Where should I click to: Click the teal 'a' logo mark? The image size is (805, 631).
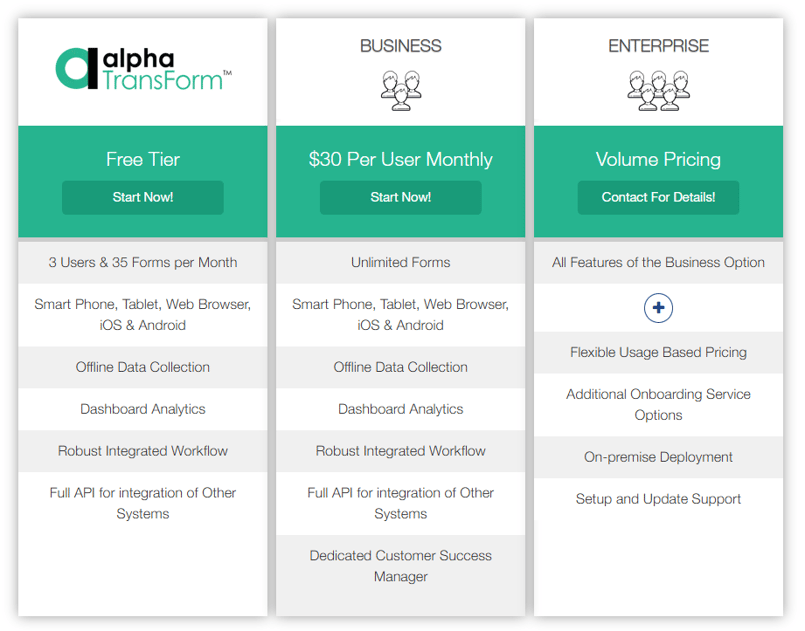[75, 68]
